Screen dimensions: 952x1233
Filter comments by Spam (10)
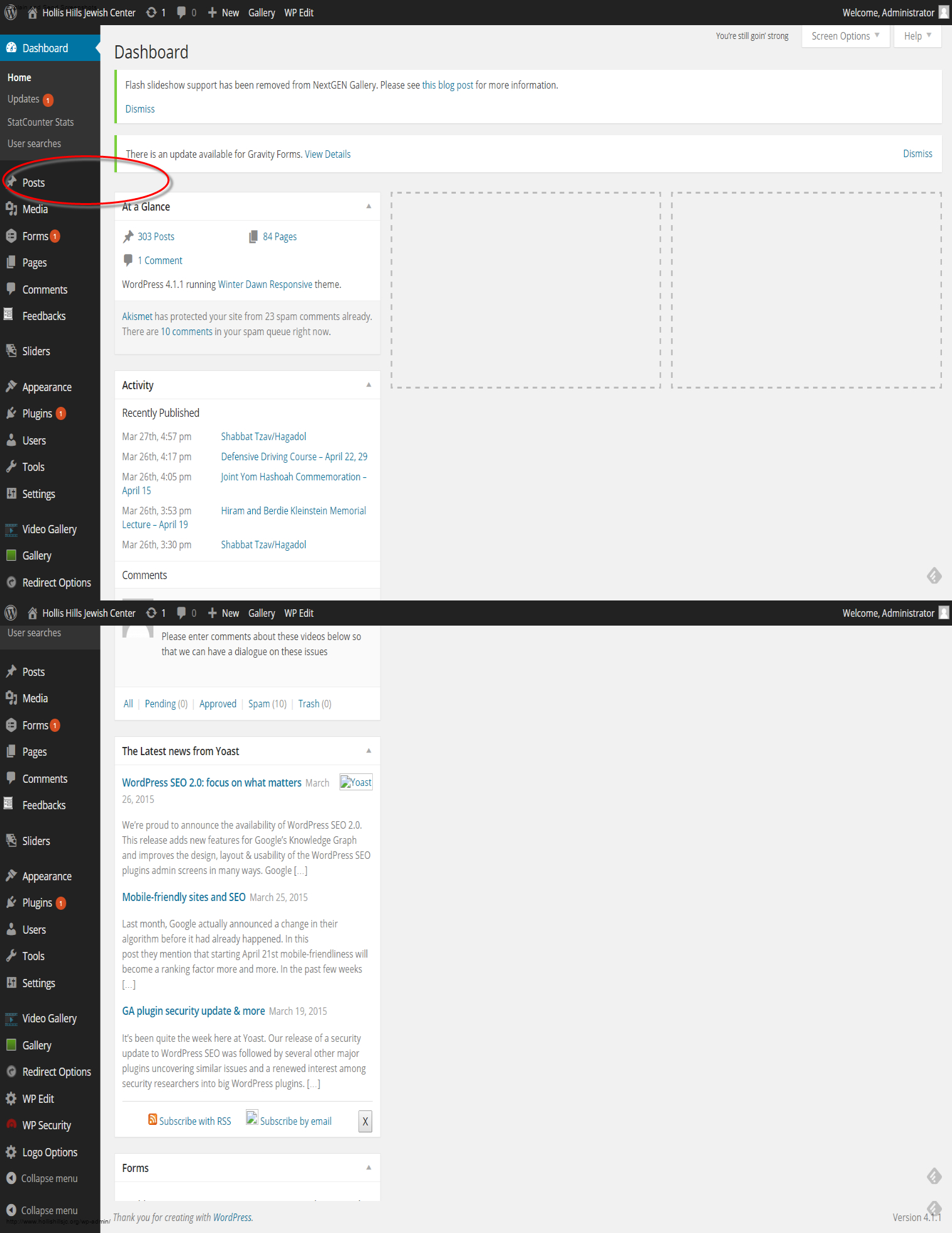267,704
